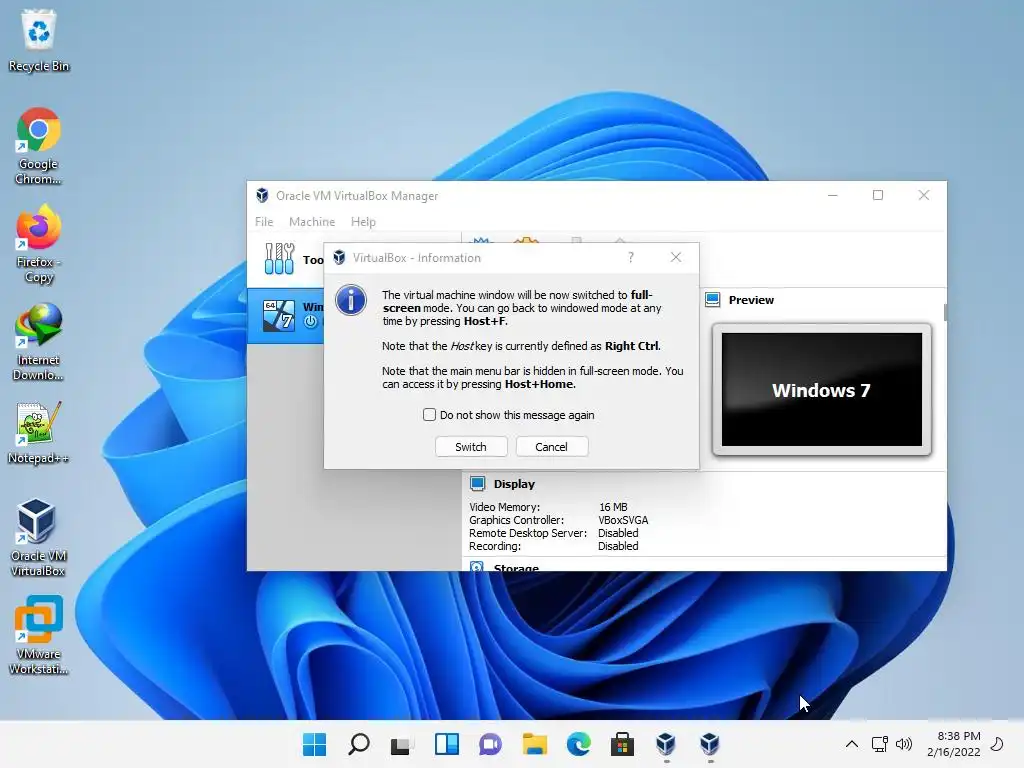Open Notepad++ desktop shortcut
The image size is (1024, 768).
click(39, 432)
